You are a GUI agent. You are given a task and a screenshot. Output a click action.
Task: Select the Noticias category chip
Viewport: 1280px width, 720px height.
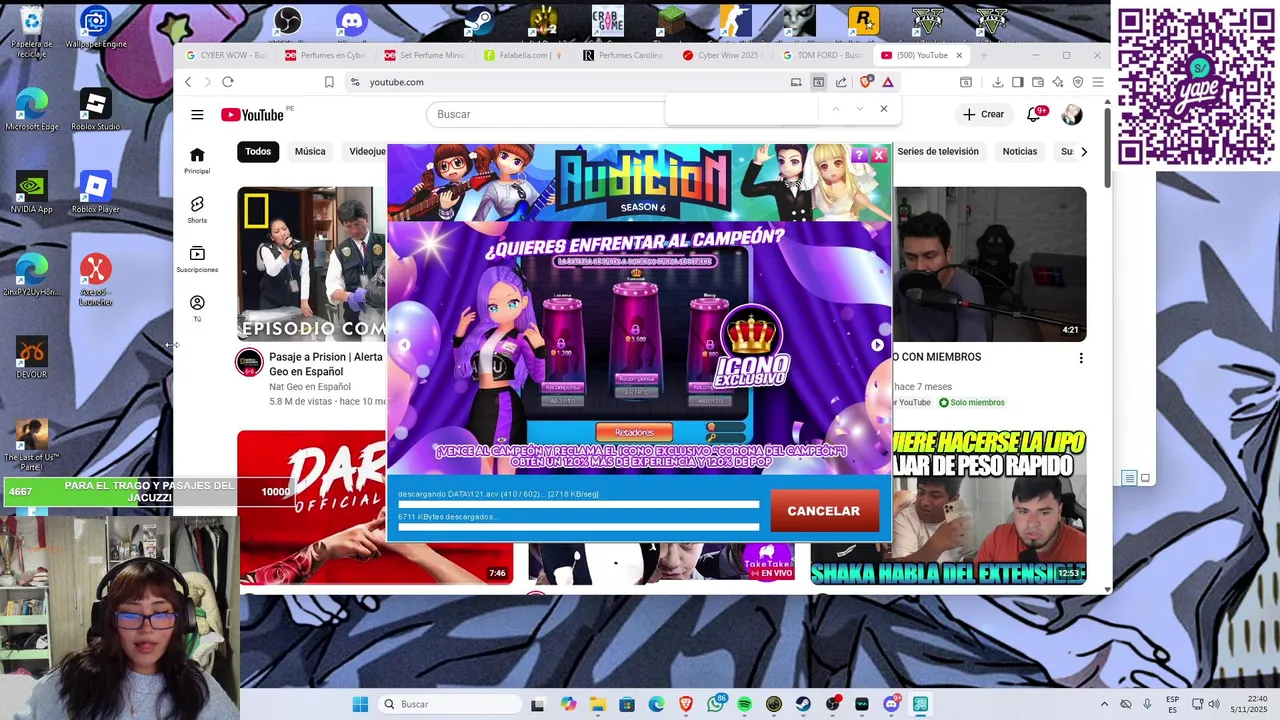point(1020,151)
